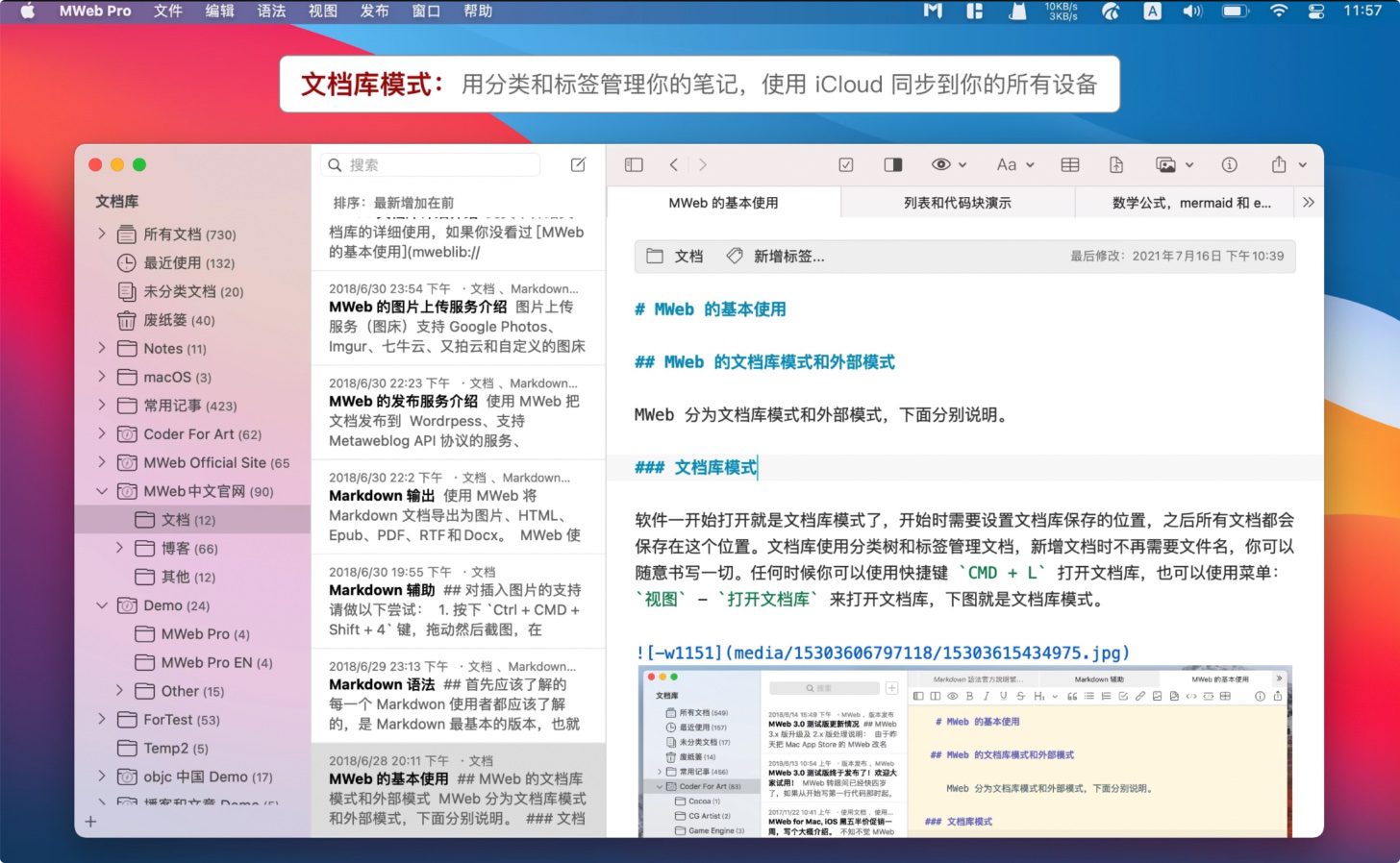Open note MWeb 的图片上传服务介绍
The height and width of the screenshot is (863, 1400).
(458, 318)
